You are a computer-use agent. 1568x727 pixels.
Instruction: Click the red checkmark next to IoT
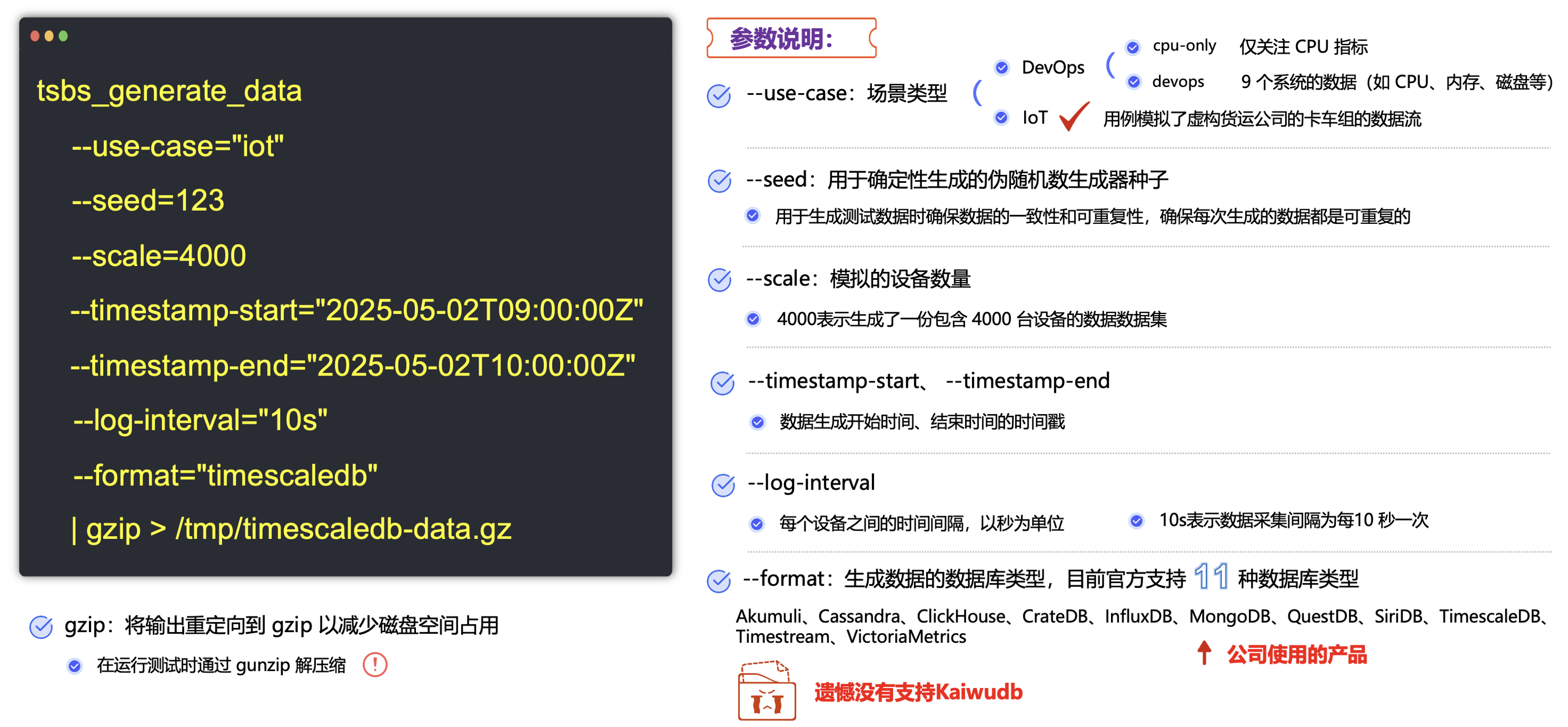click(x=1074, y=116)
